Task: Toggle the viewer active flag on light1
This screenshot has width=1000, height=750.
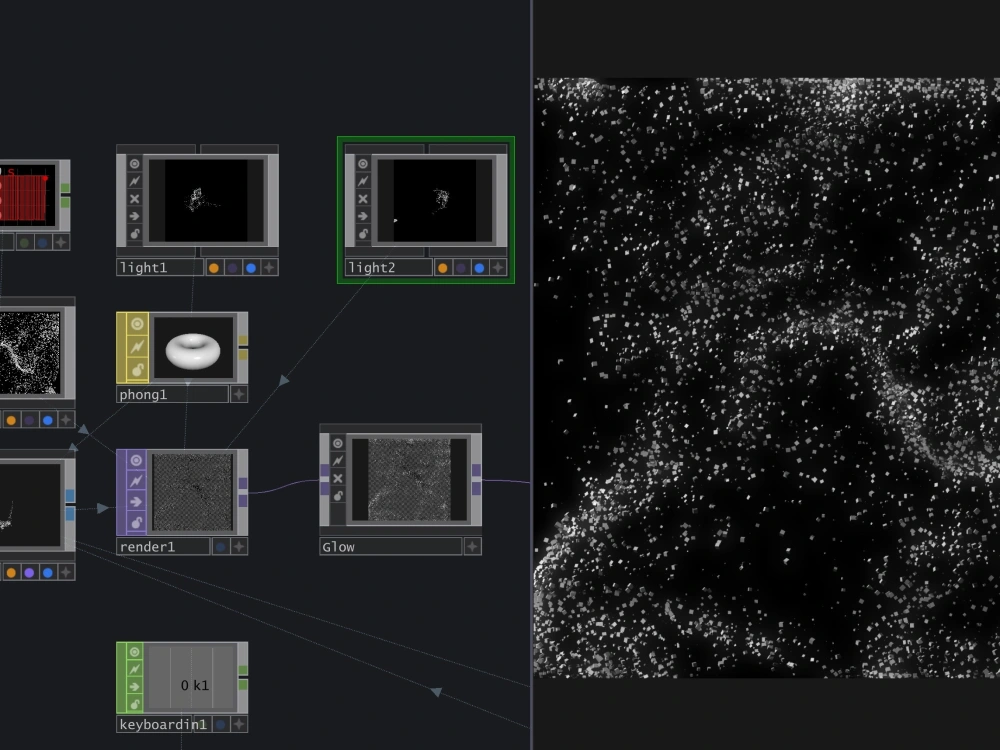Action: click(134, 163)
